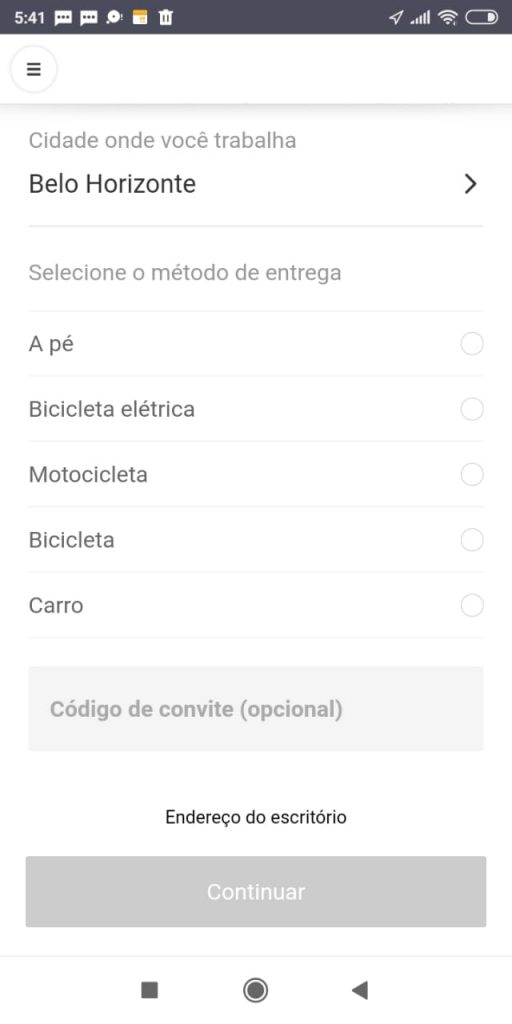The height and width of the screenshot is (1024, 512).
Task: Tap the Wi-Fi status icon
Action: [x=447, y=18]
